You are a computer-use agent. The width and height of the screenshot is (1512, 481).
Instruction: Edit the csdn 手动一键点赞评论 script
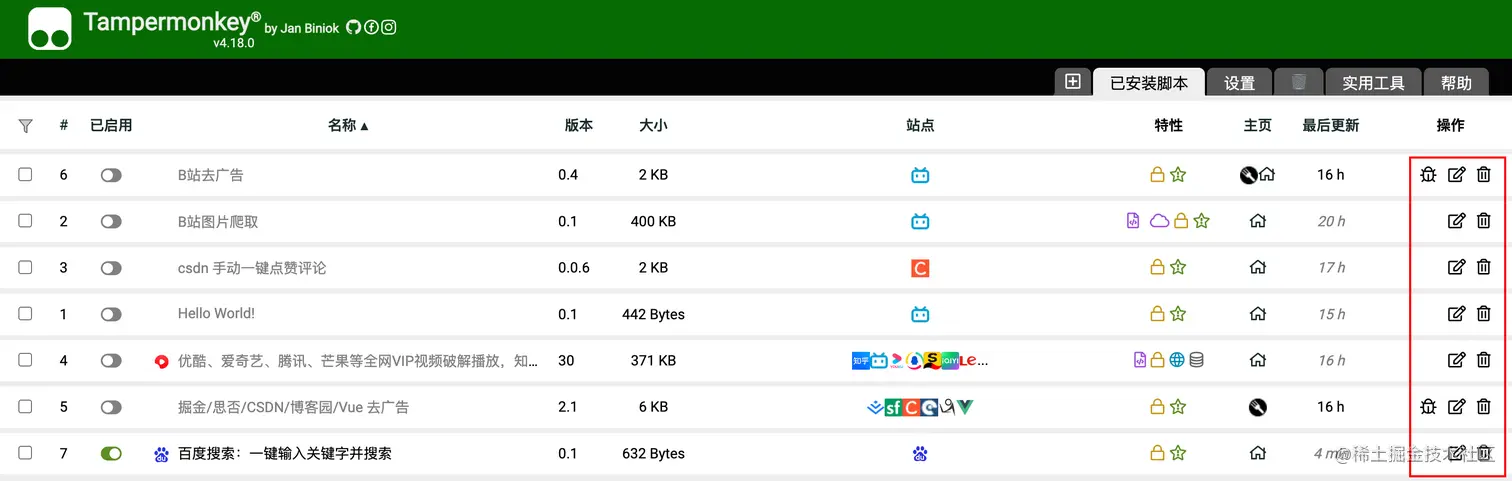click(x=1457, y=267)
